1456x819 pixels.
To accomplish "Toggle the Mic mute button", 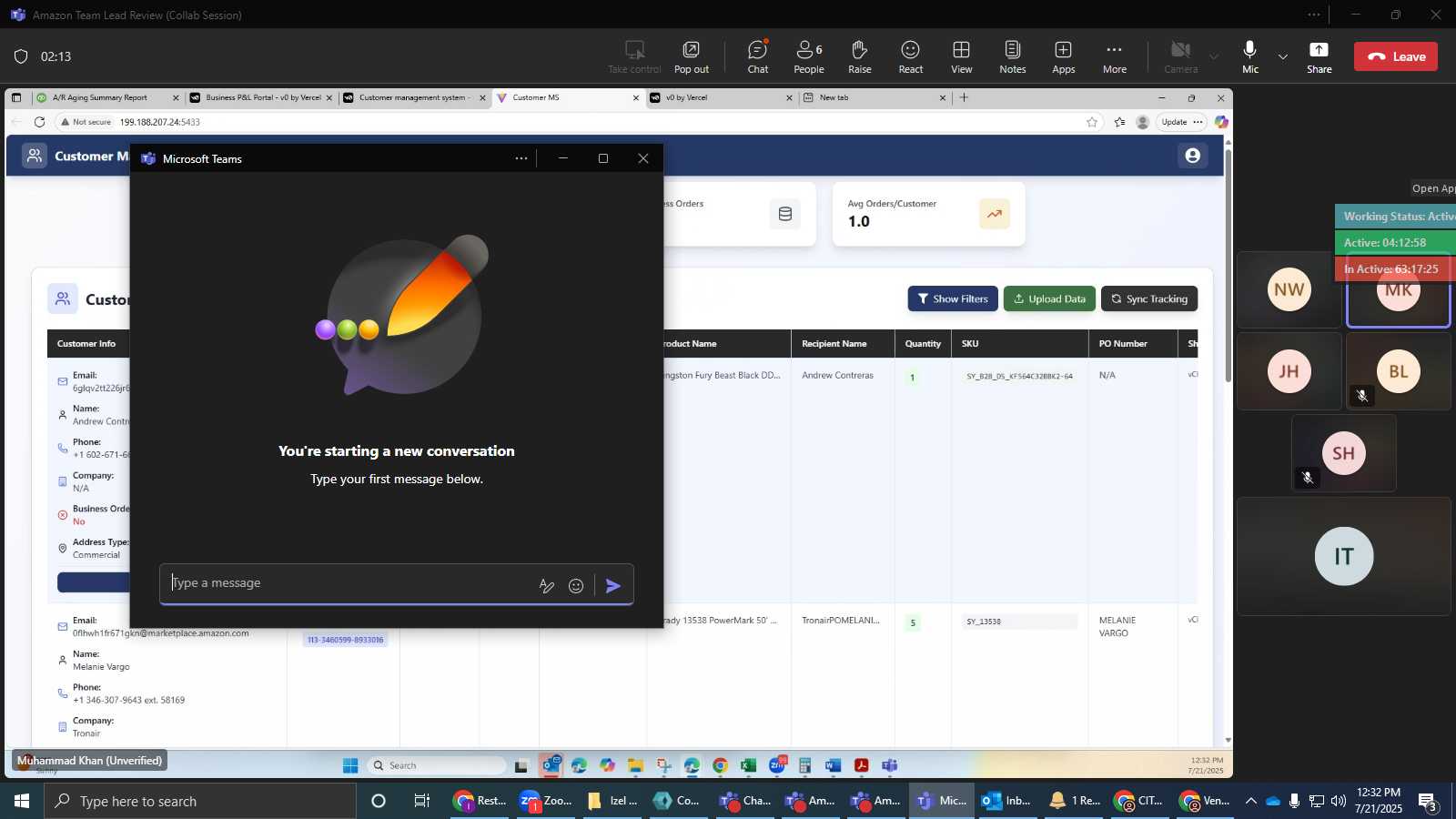I will pyautogui.click(x=1249, y=56).
